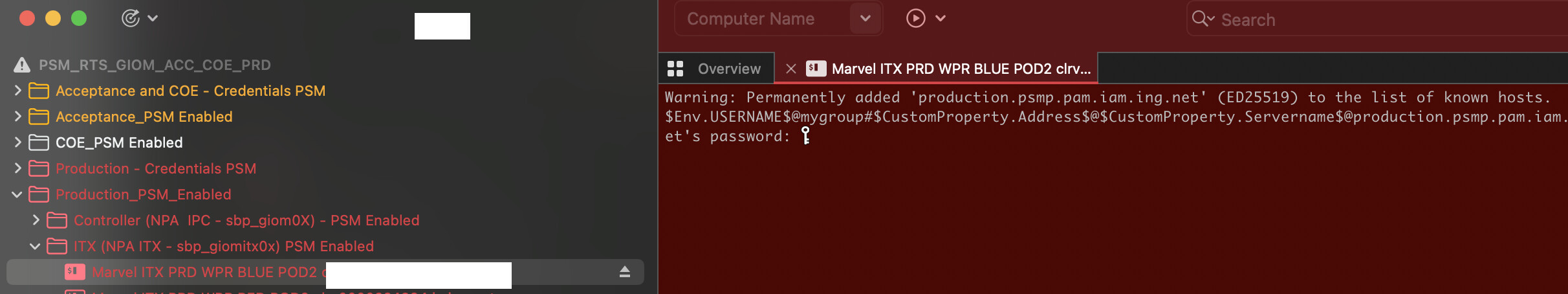Click the warning icon beside PSM_RTS_GIOM_ACC_COE_PRD
The height and width of the screenshot is (294, 1568).
tap(22, 65)
